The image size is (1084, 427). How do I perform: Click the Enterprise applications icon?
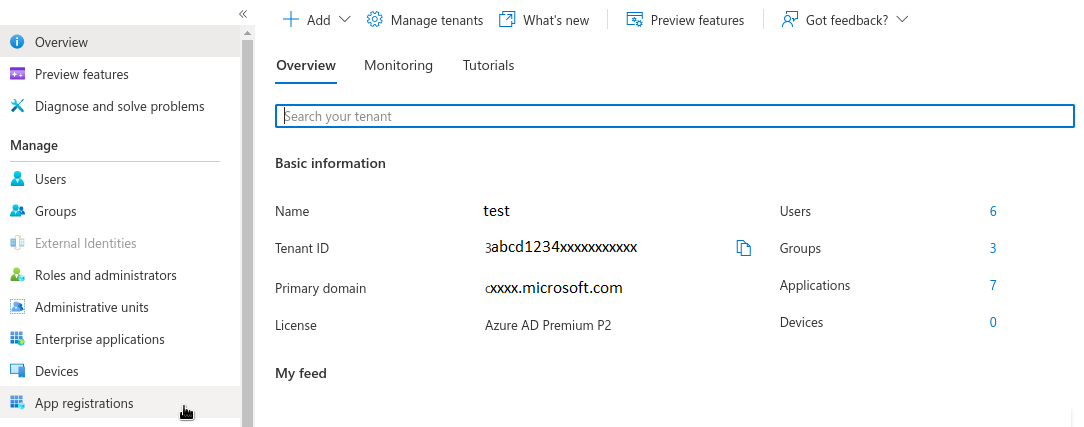pyautogui.click(x=17, y=339)
